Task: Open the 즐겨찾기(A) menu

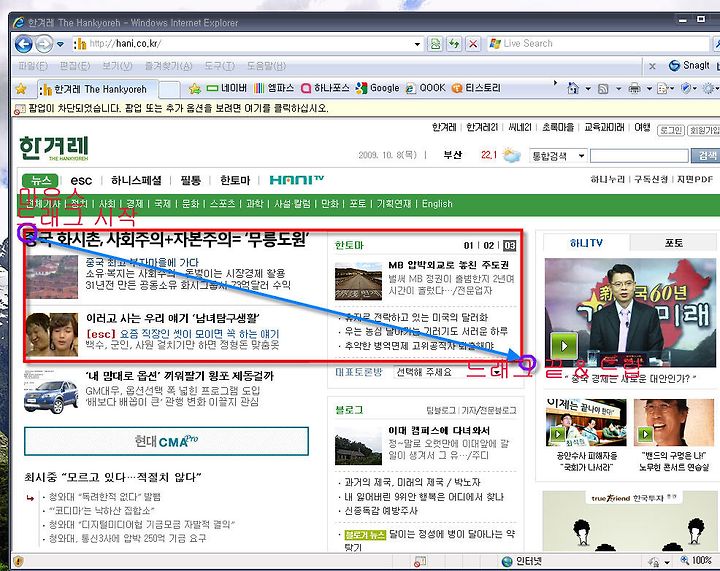Action: tap(169, 66)
